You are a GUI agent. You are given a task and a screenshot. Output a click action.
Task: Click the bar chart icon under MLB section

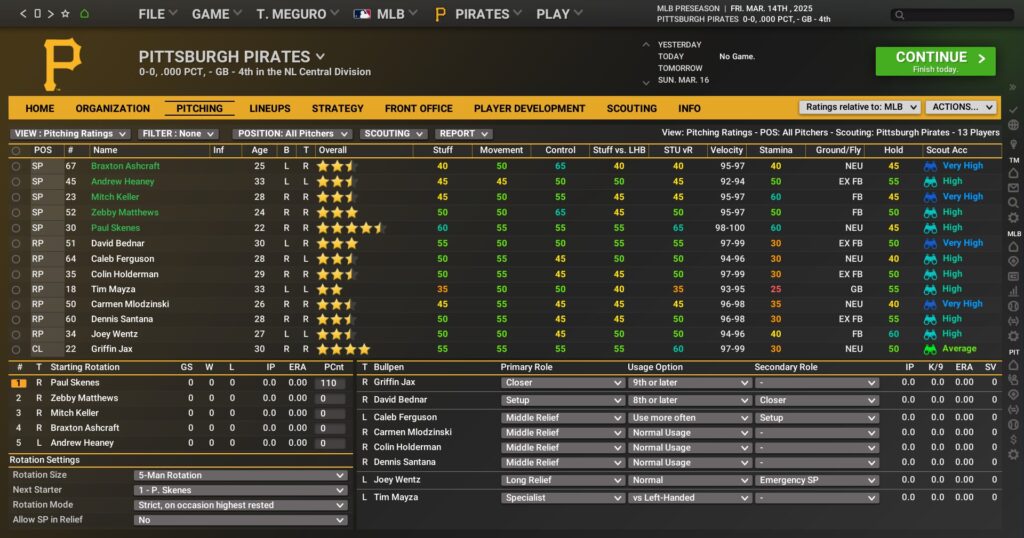1013,291
